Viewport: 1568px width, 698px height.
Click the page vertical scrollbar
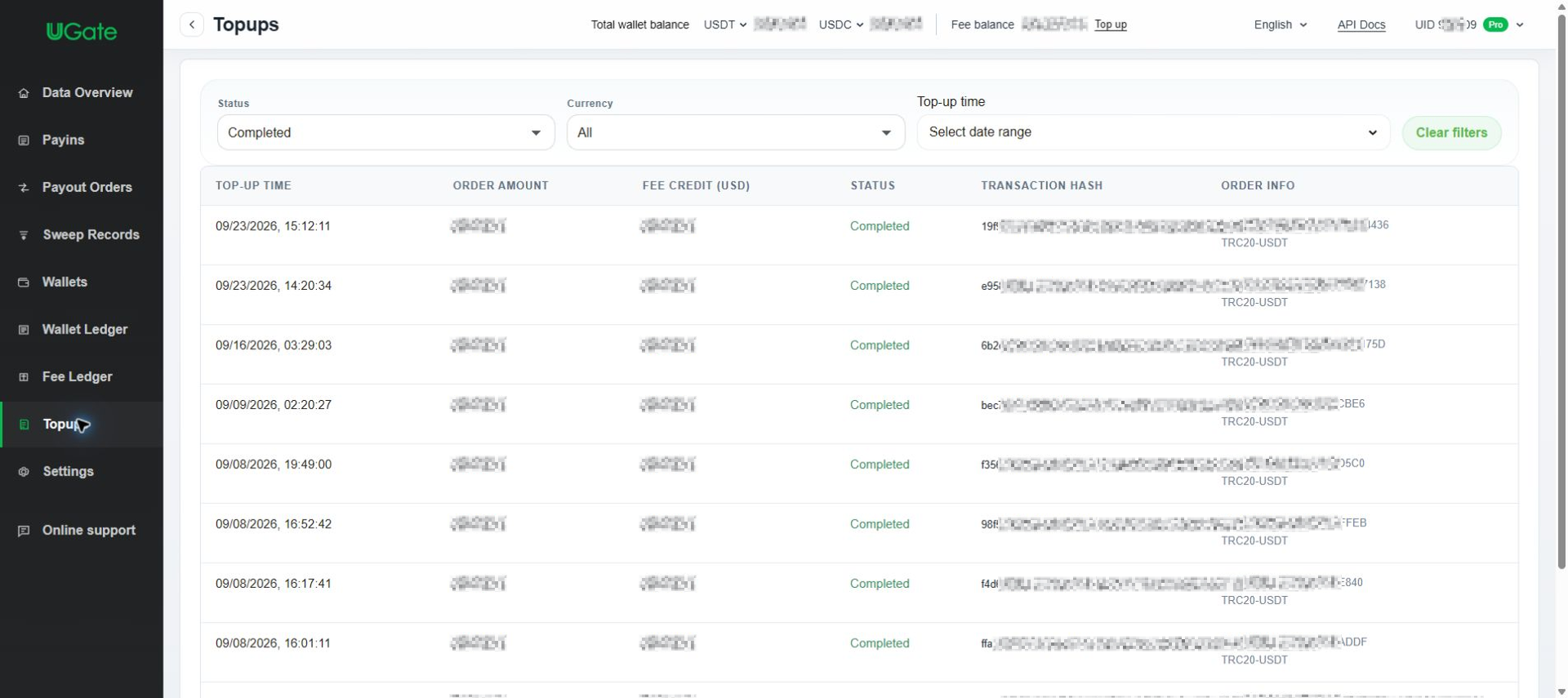pos(1561,290)
